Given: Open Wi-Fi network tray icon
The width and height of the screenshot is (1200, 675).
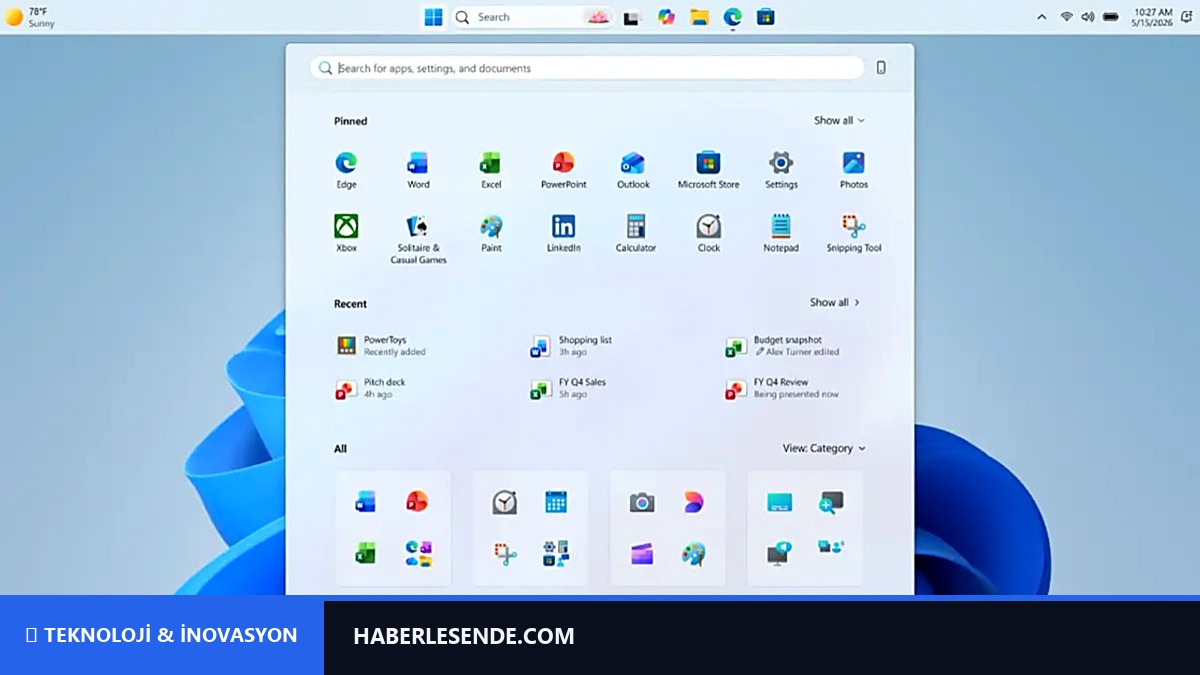Looking at the screenshot, I should click(1067, 17).
